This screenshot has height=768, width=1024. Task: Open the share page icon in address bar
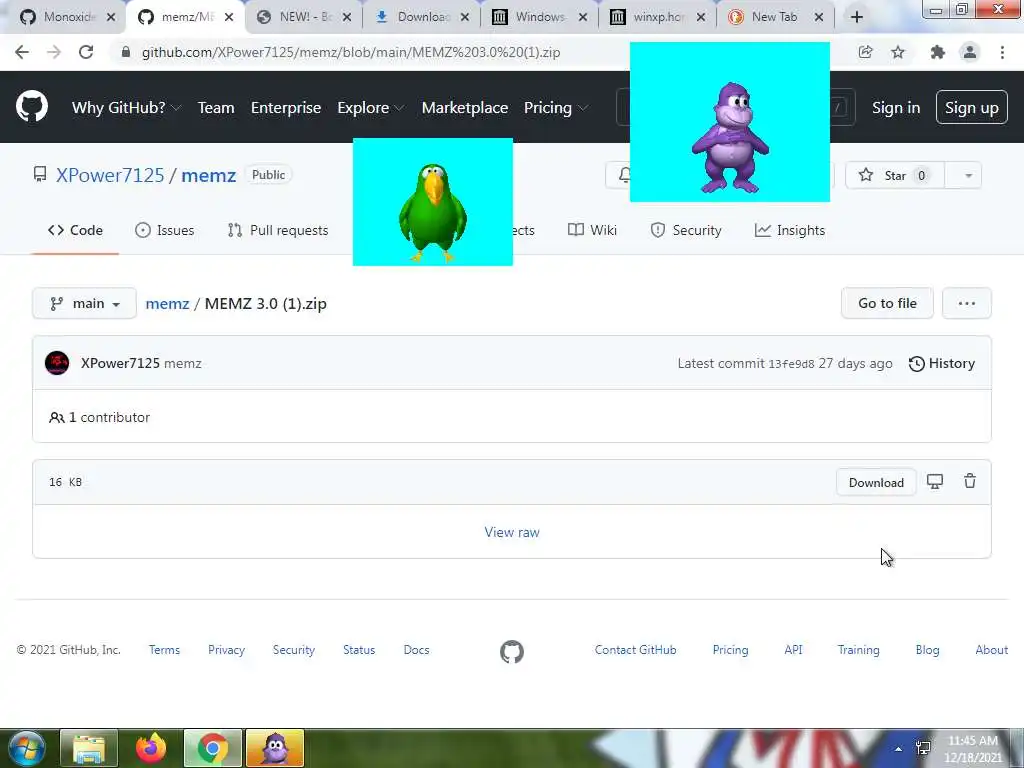865,52
